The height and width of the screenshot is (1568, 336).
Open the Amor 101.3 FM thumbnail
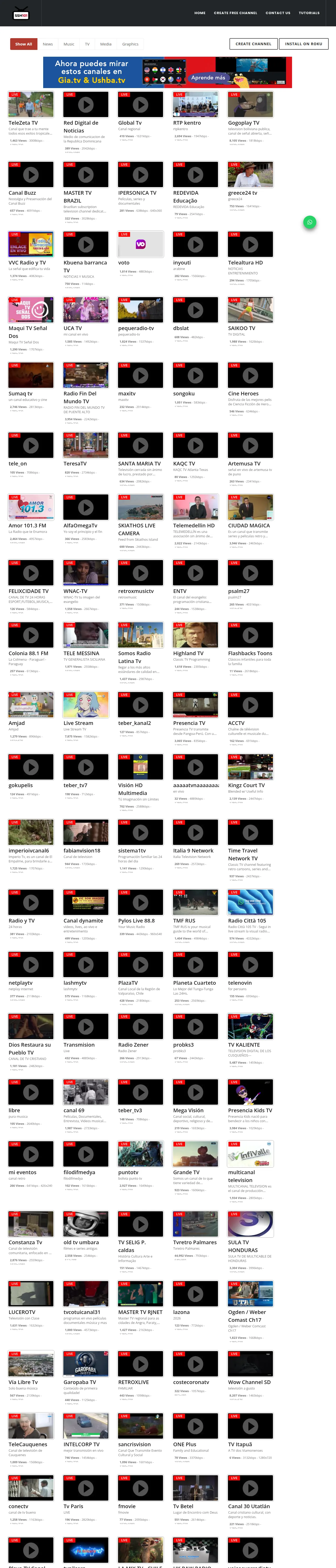[x=31, y=507]
